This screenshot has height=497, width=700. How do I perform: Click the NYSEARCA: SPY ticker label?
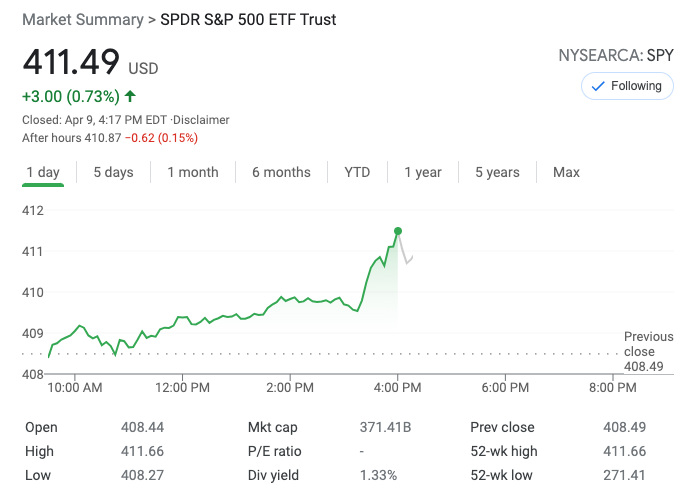coord(616,56)
